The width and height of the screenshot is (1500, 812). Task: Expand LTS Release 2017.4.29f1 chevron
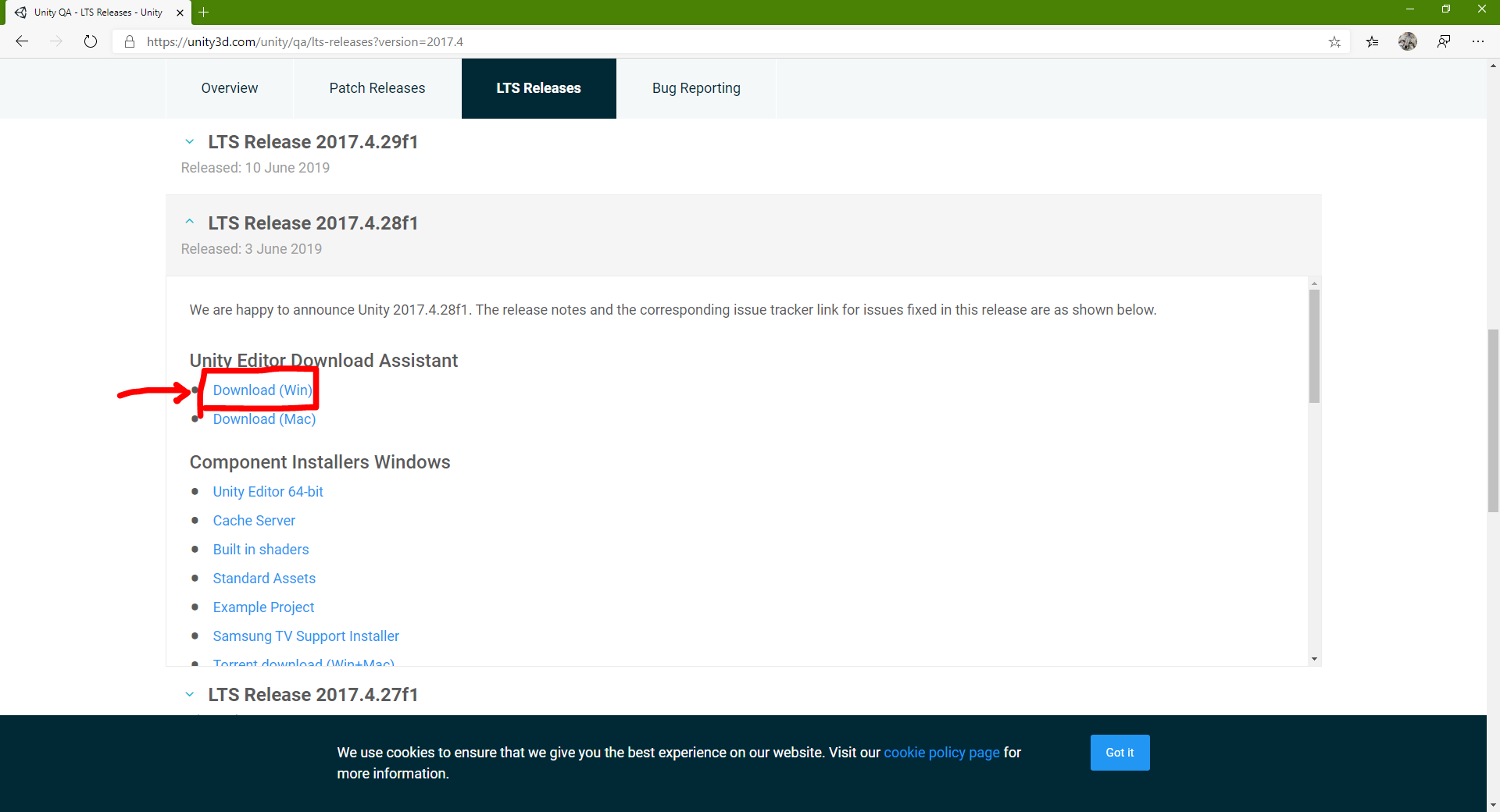tap(189, 141)
